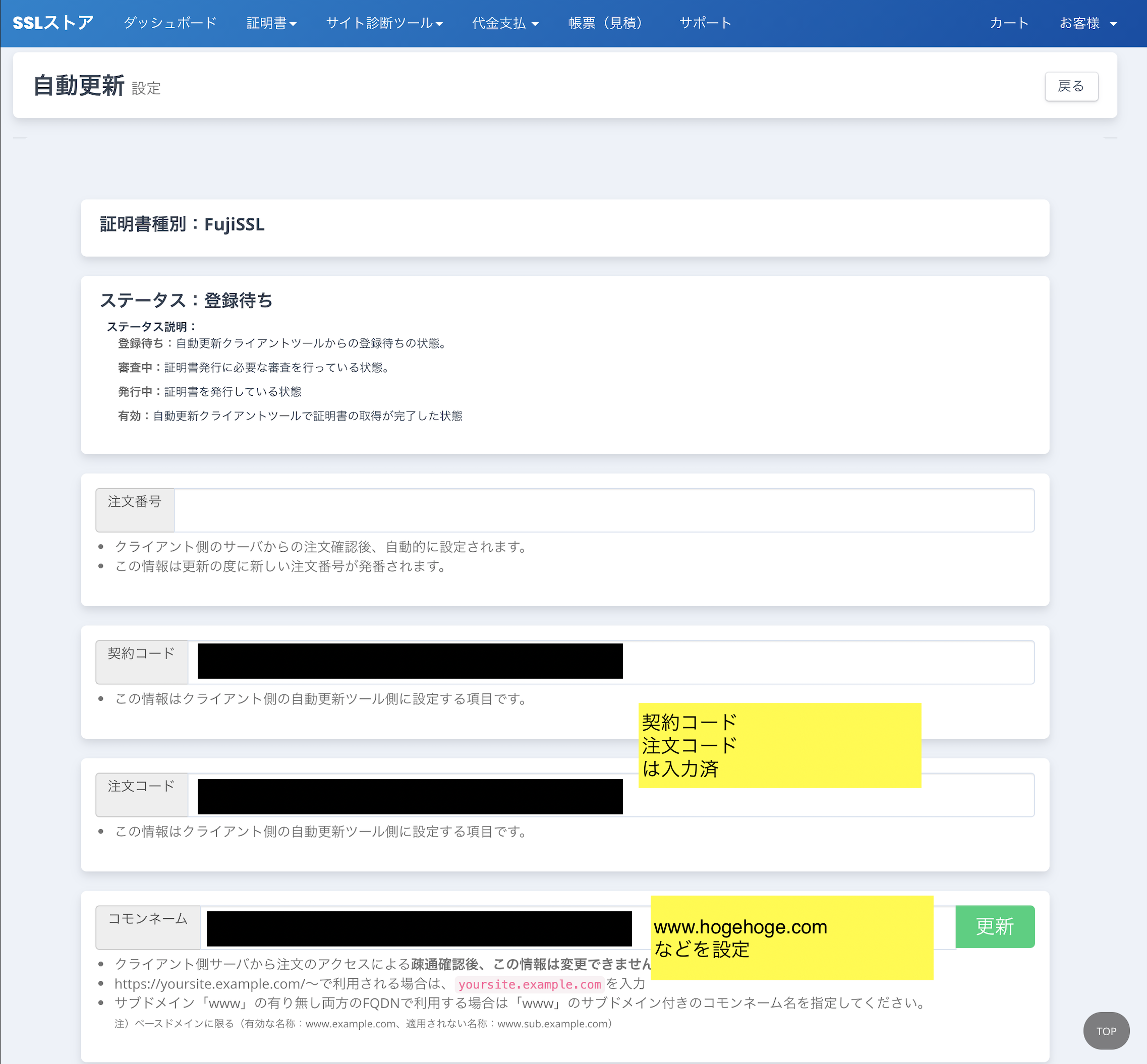Select the ステータス：登録待ち heading
The height and width of the screenshot is (1064, 1147).
pyautogui.click(x=186, y=301)
